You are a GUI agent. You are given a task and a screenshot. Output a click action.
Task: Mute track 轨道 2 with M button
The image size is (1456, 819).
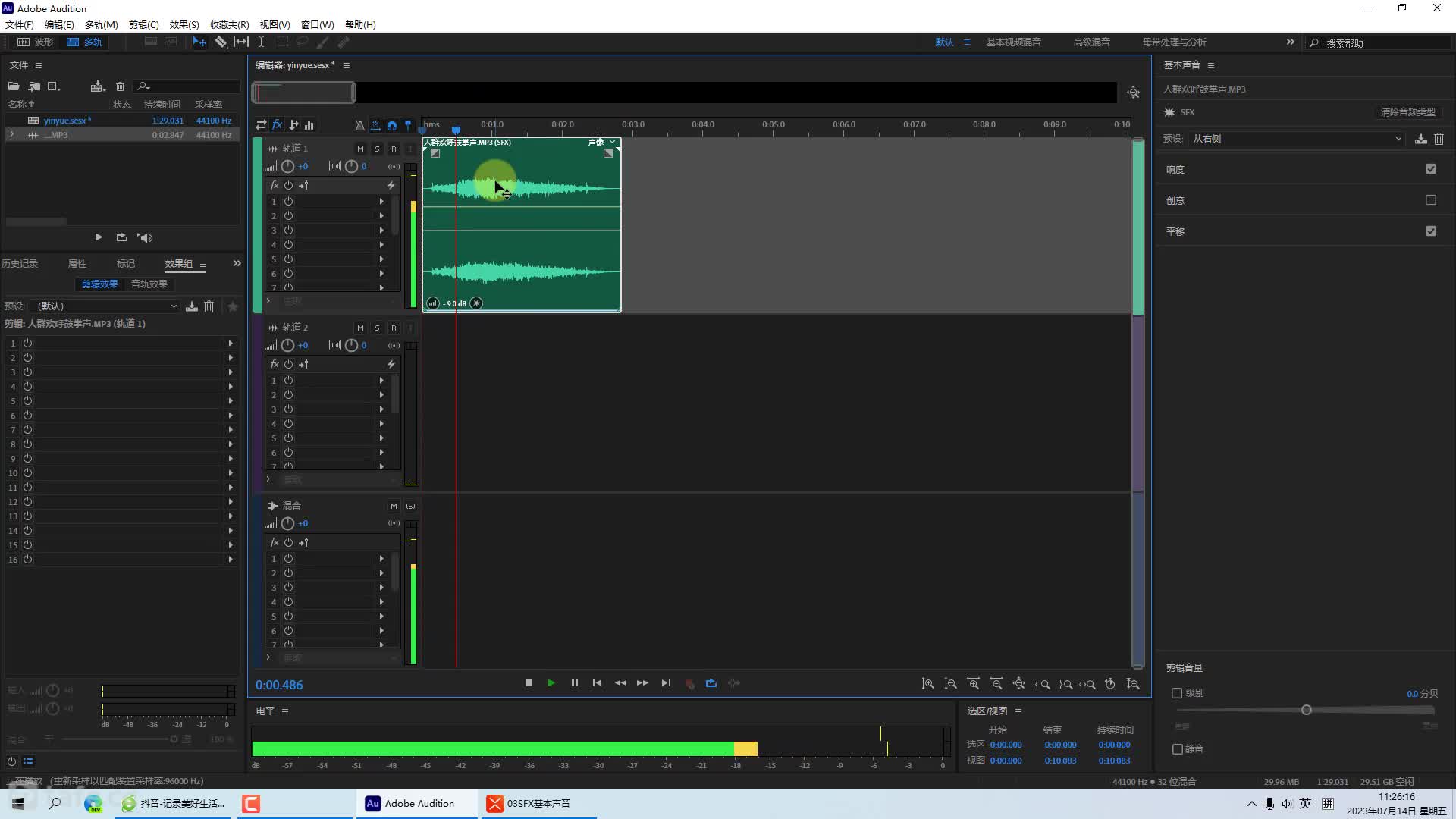point(360,328)
